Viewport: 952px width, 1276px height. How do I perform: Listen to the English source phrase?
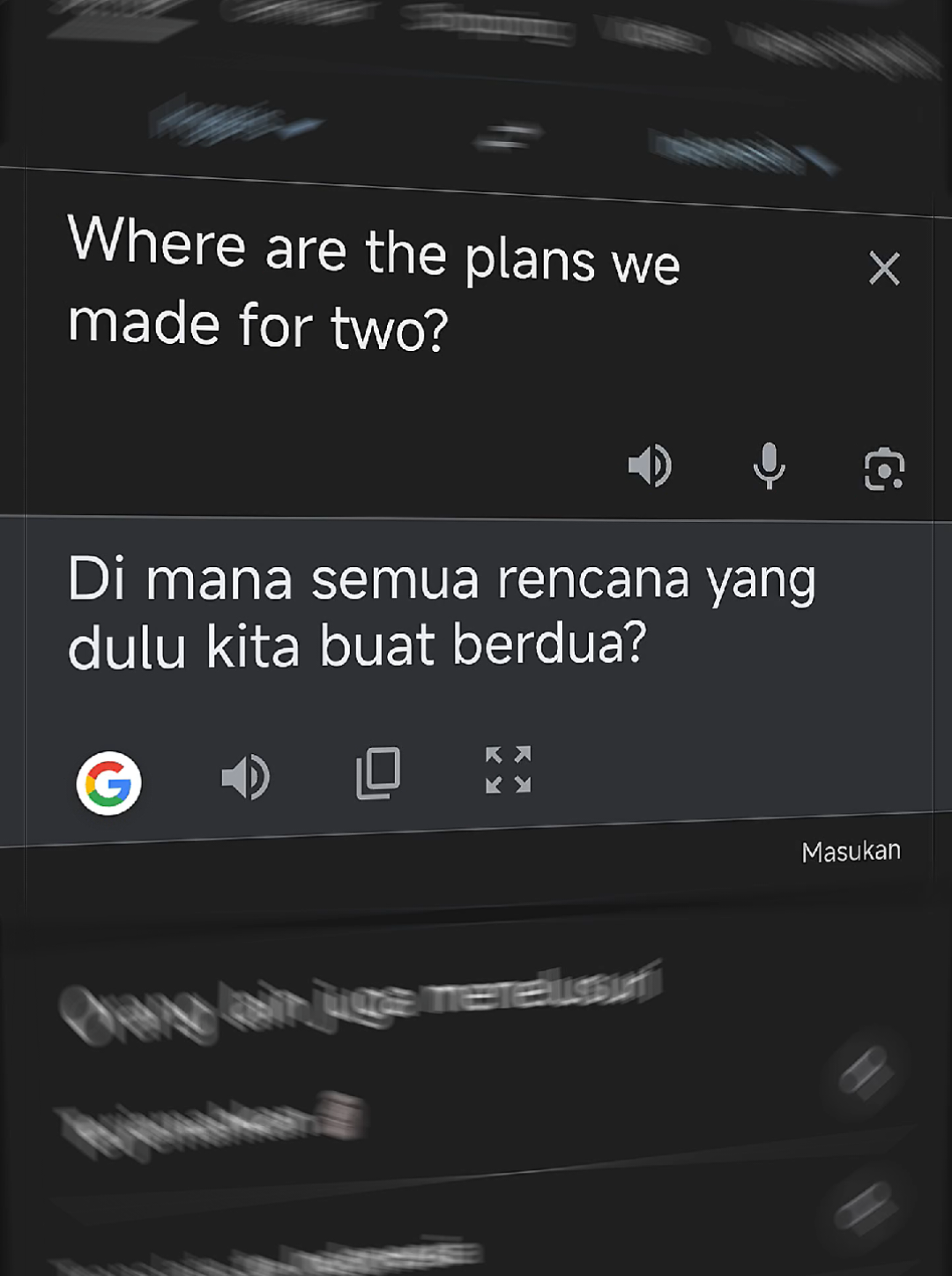click(651, 466)
